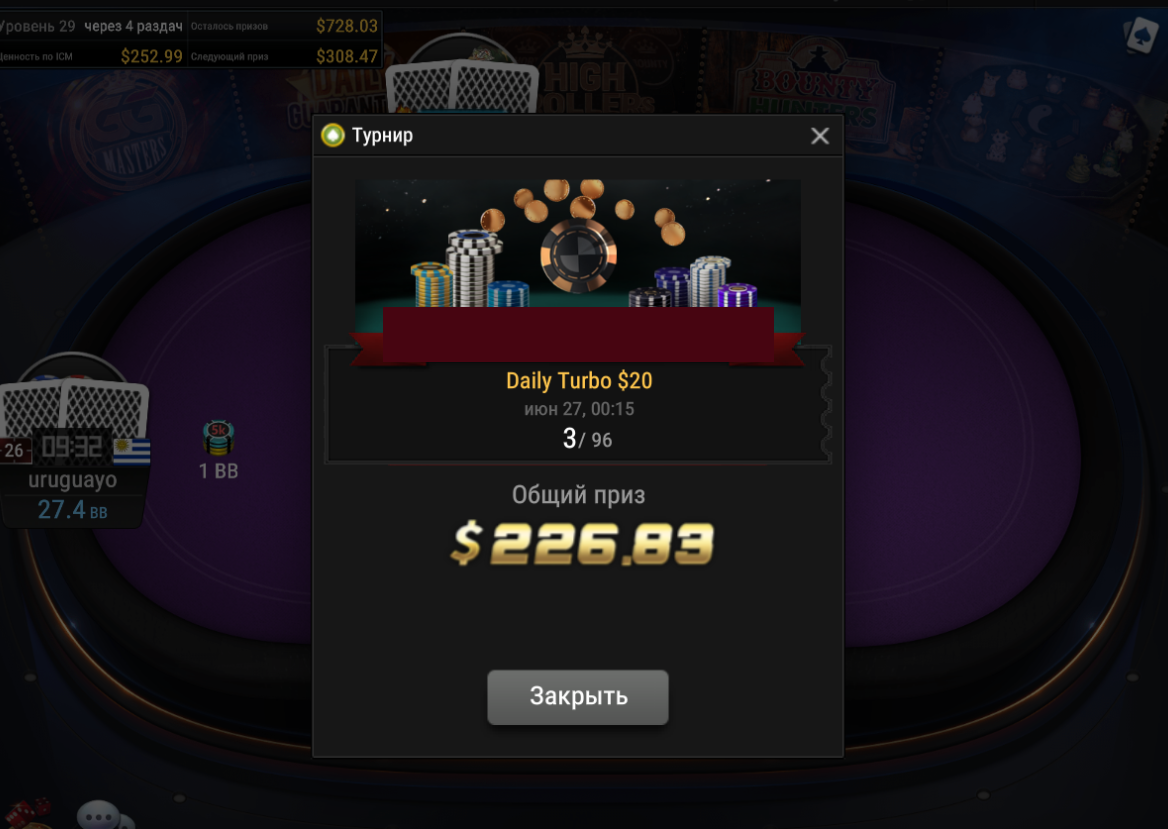Close the Турнир dialog with the X

point(820,136)
